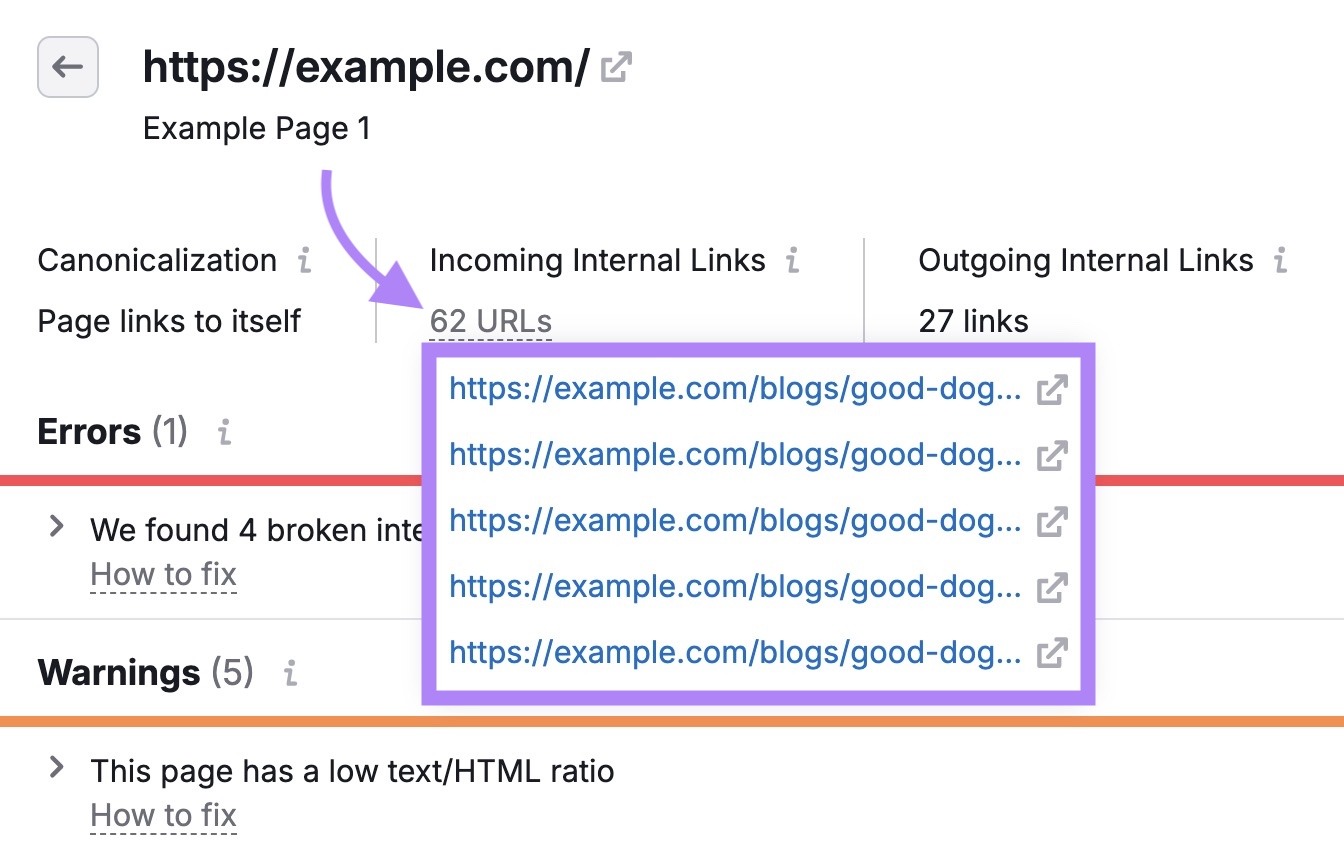This screenshot has height=856, width=1344.
Task: Click How to fix under the error
Action: (x=163, y=573)
